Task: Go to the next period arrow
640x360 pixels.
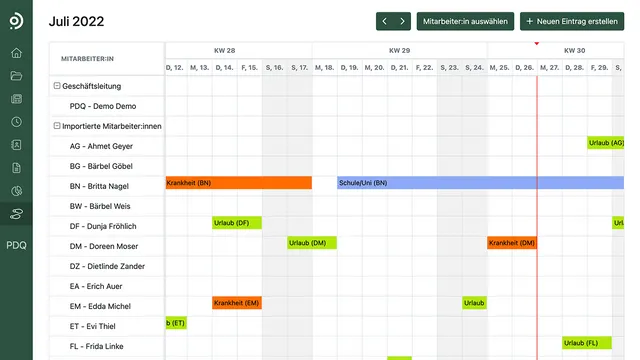Action: coord(402,21)
